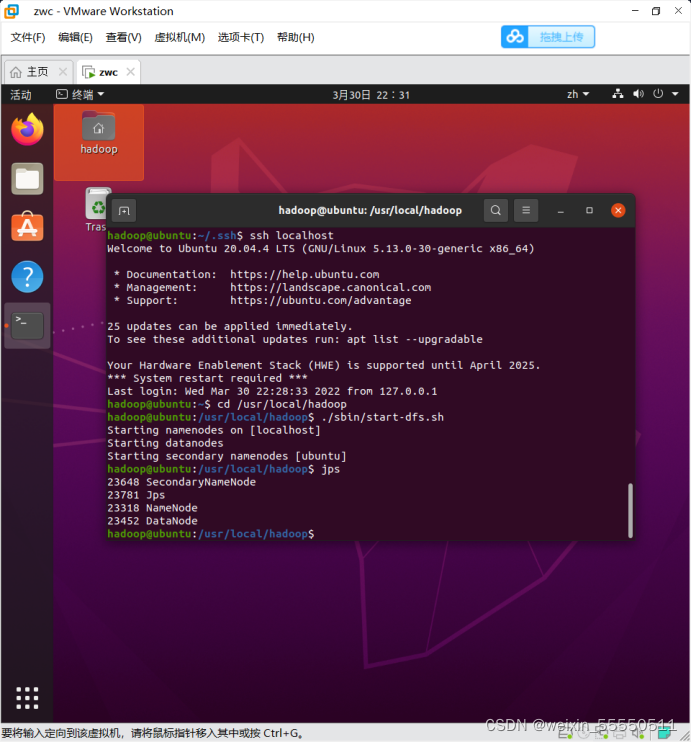
Task: Open the 编辑(E) menu
Action: [75, 37]
